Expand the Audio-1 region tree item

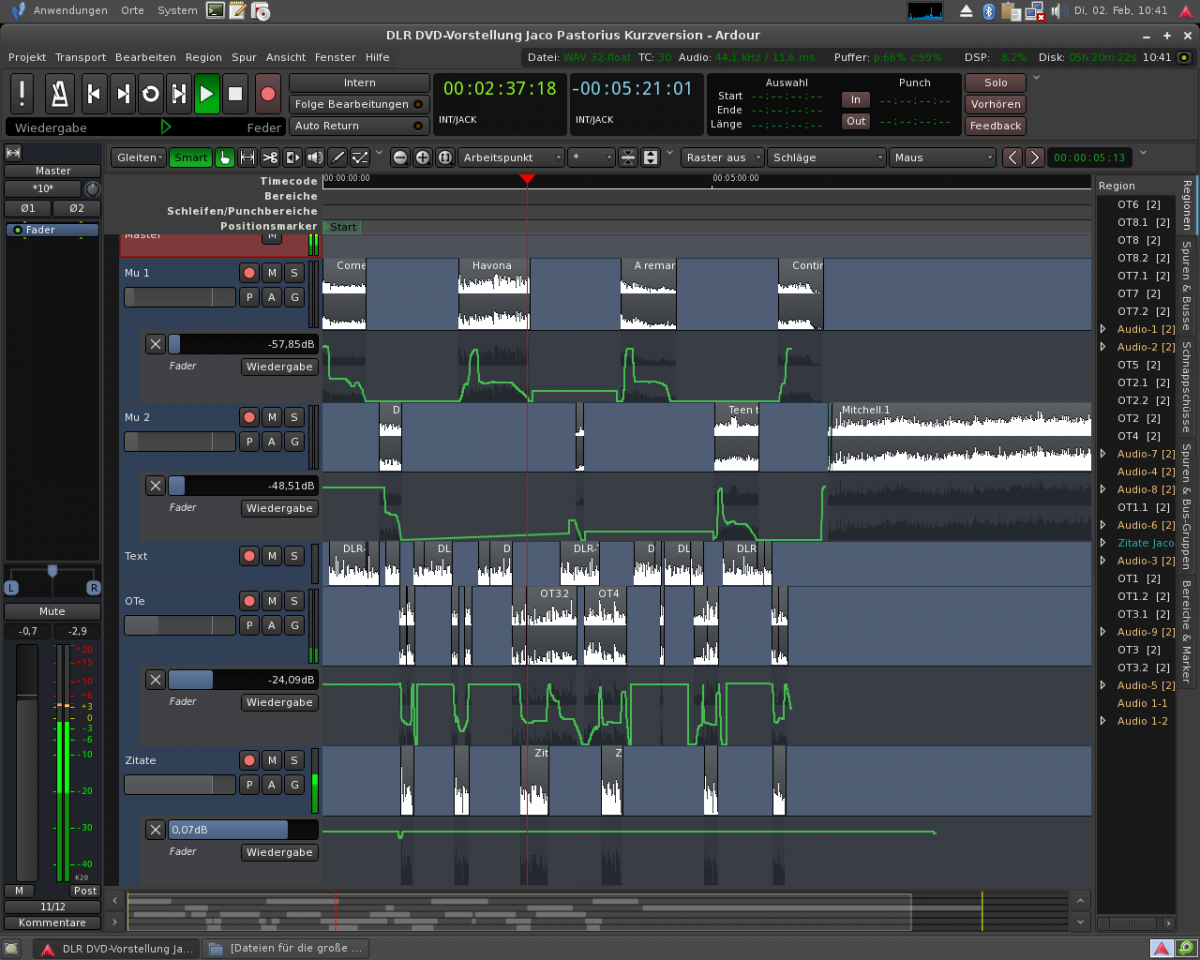(1103, 329)
